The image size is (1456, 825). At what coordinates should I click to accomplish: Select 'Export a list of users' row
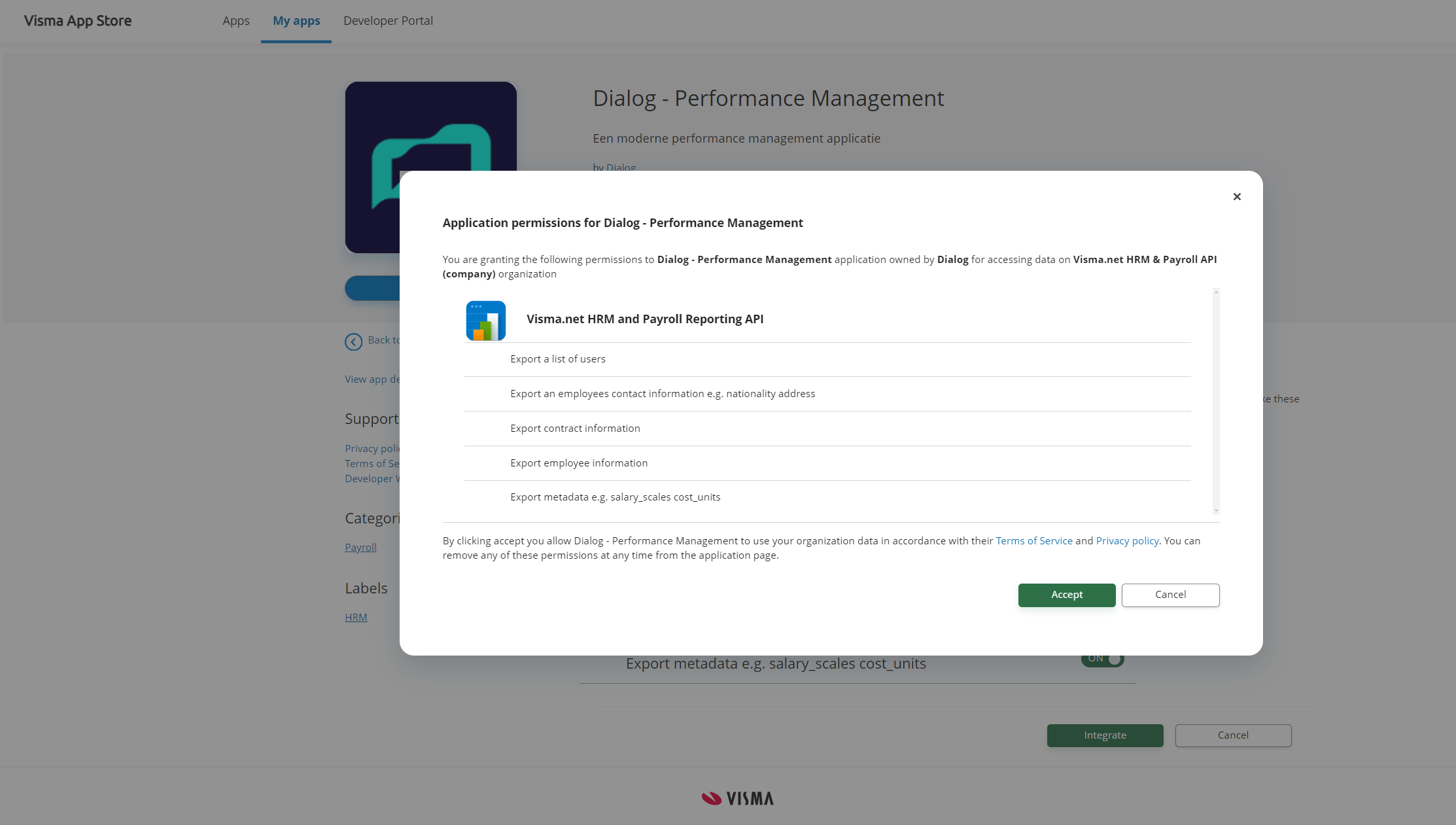pos(827,359)
